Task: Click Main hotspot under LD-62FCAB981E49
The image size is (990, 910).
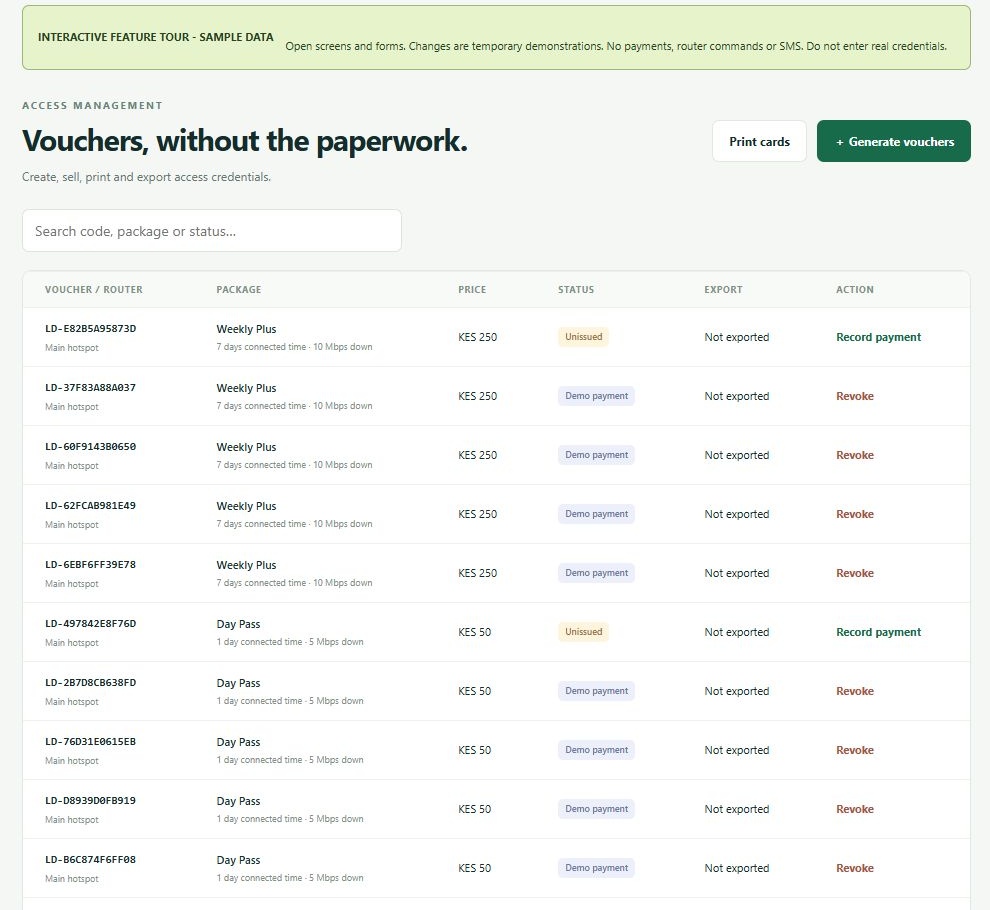Action: 71,525
